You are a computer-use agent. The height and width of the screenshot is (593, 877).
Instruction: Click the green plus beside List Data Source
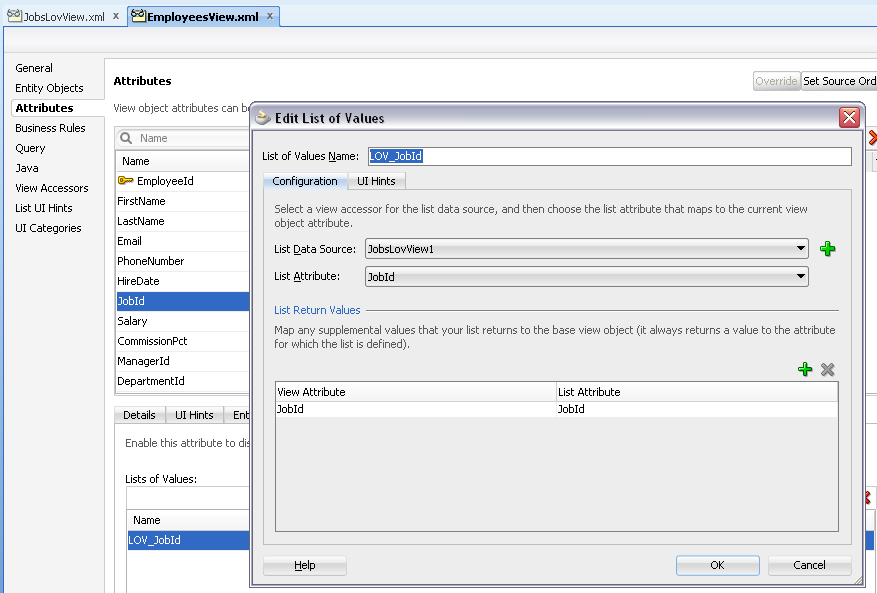coord(827,248)
